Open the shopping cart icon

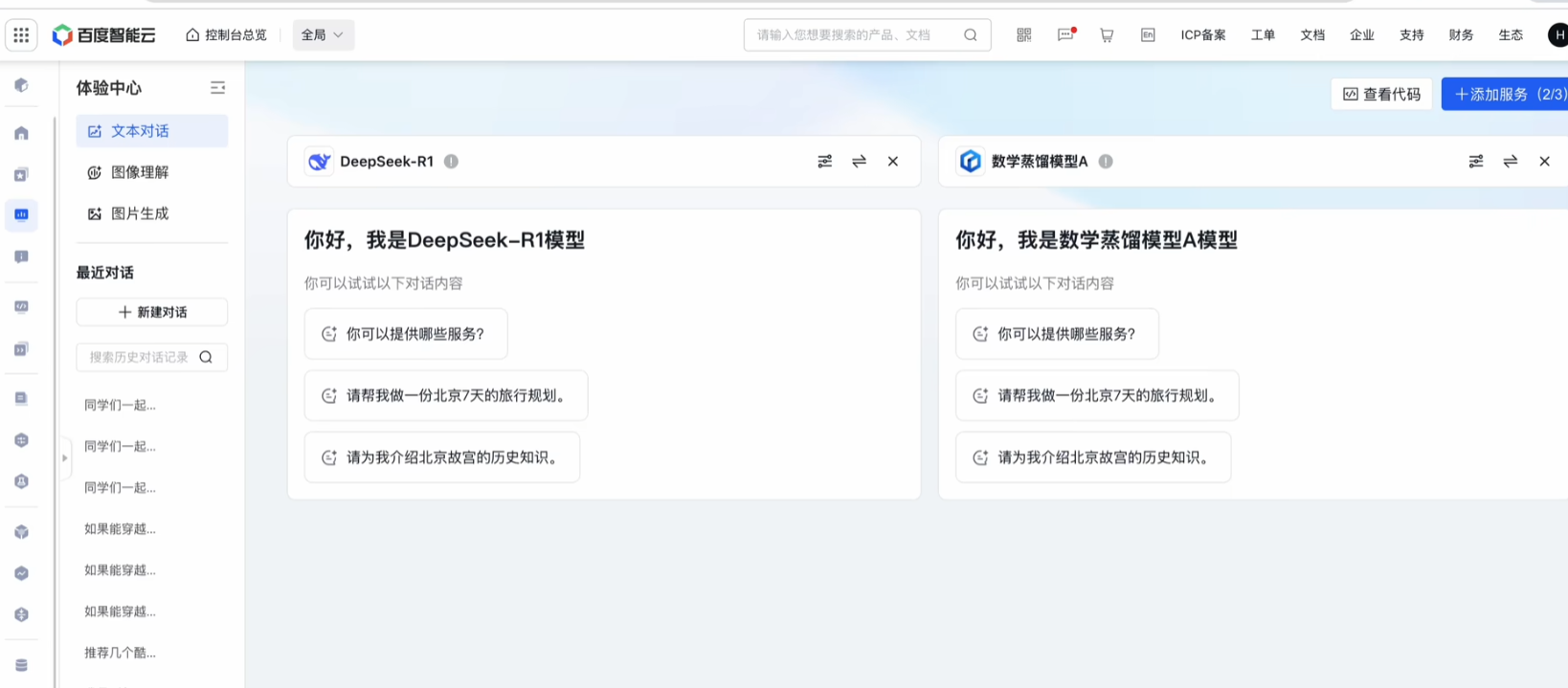click(1107, 35)
